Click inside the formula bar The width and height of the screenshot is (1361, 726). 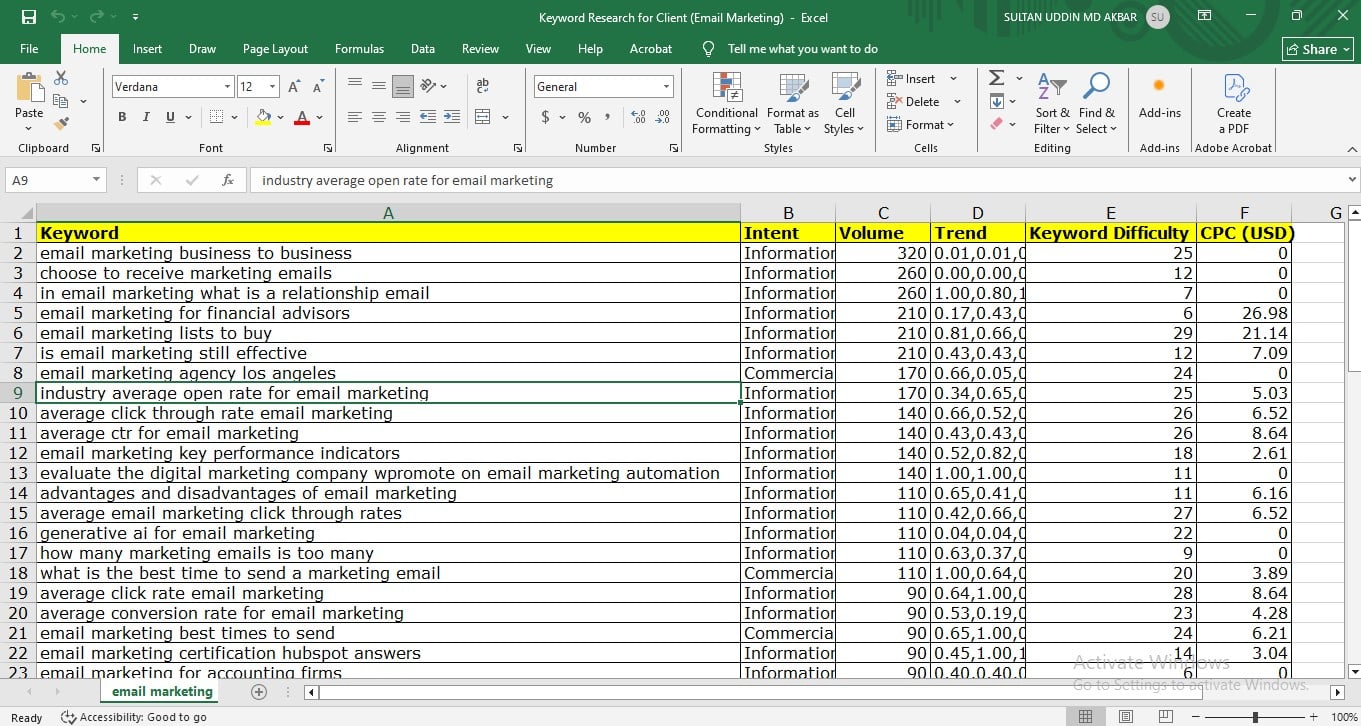point(600,180)
